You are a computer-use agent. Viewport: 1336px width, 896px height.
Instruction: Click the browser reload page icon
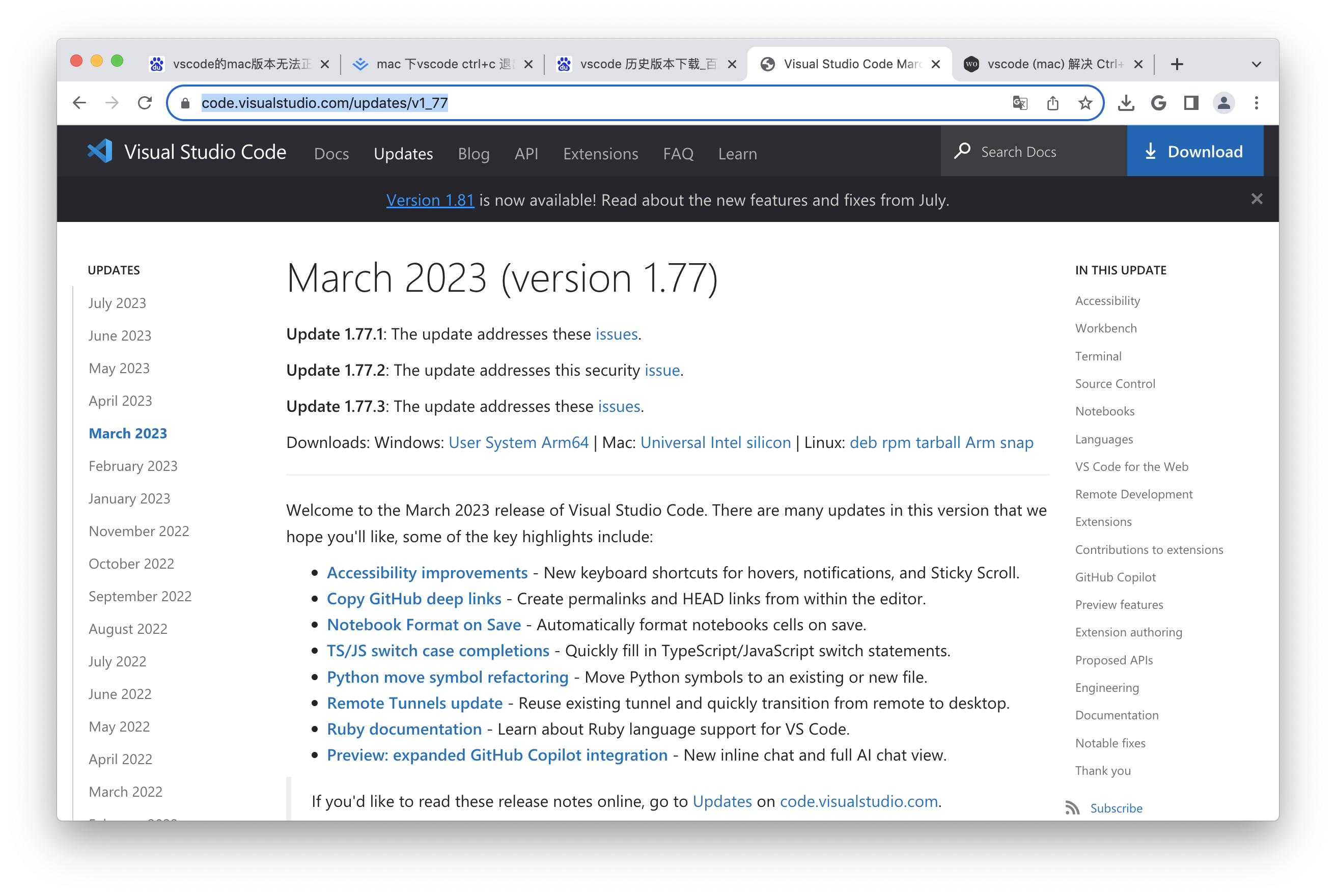(x=145, y=103)
